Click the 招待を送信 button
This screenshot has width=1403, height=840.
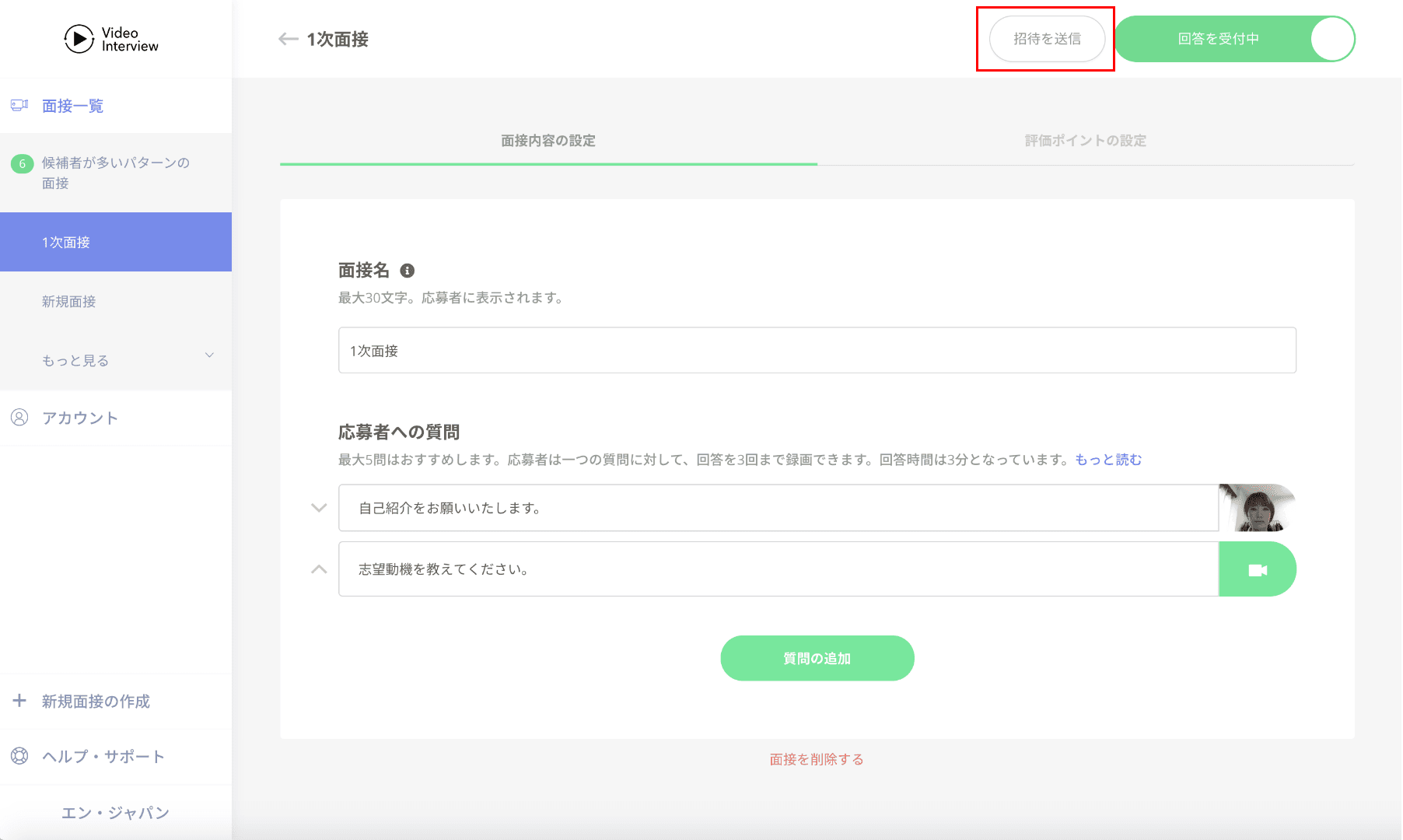point(1047,39)
